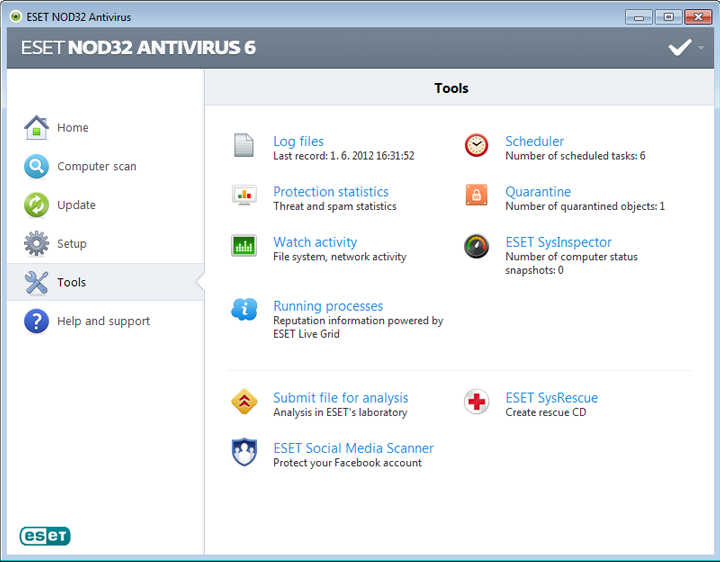
Task: Click the ESET logo at bottom left
Action: pyautogui.click(x=45, y=536)
